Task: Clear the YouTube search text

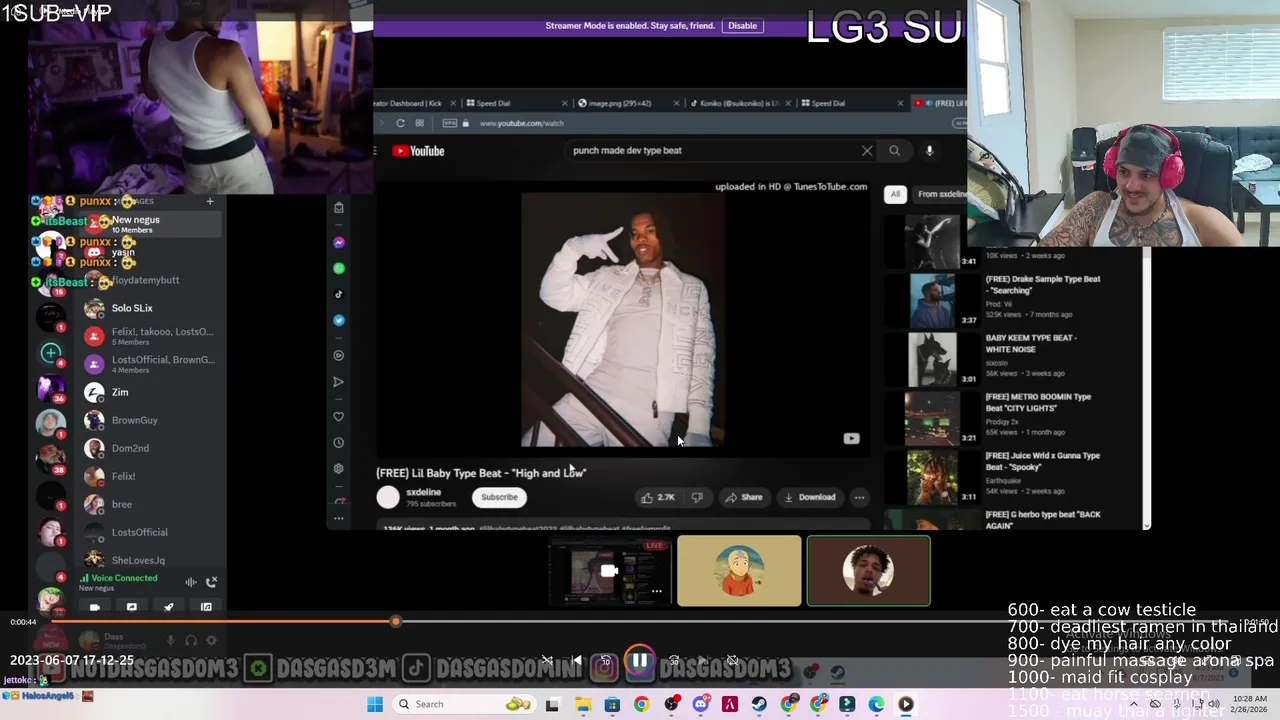Action: pyautogui.click(x=867, y=151)
